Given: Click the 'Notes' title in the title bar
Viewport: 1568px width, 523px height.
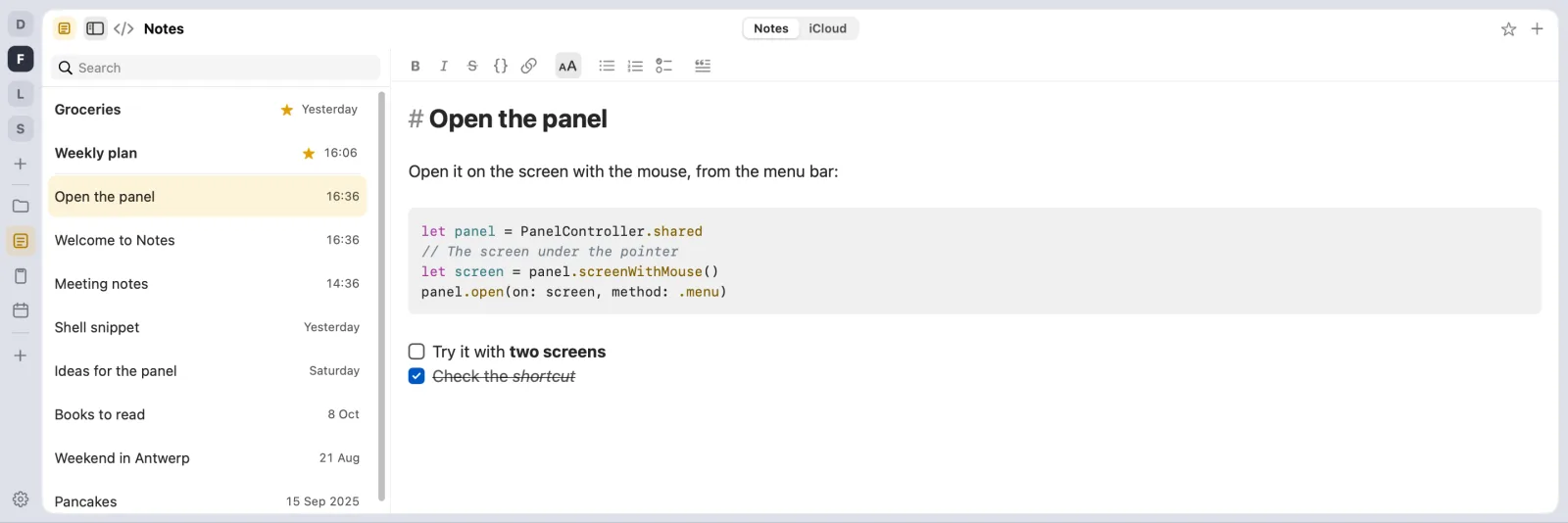Looking at the screenshot, I should click(x=164, y=28).
